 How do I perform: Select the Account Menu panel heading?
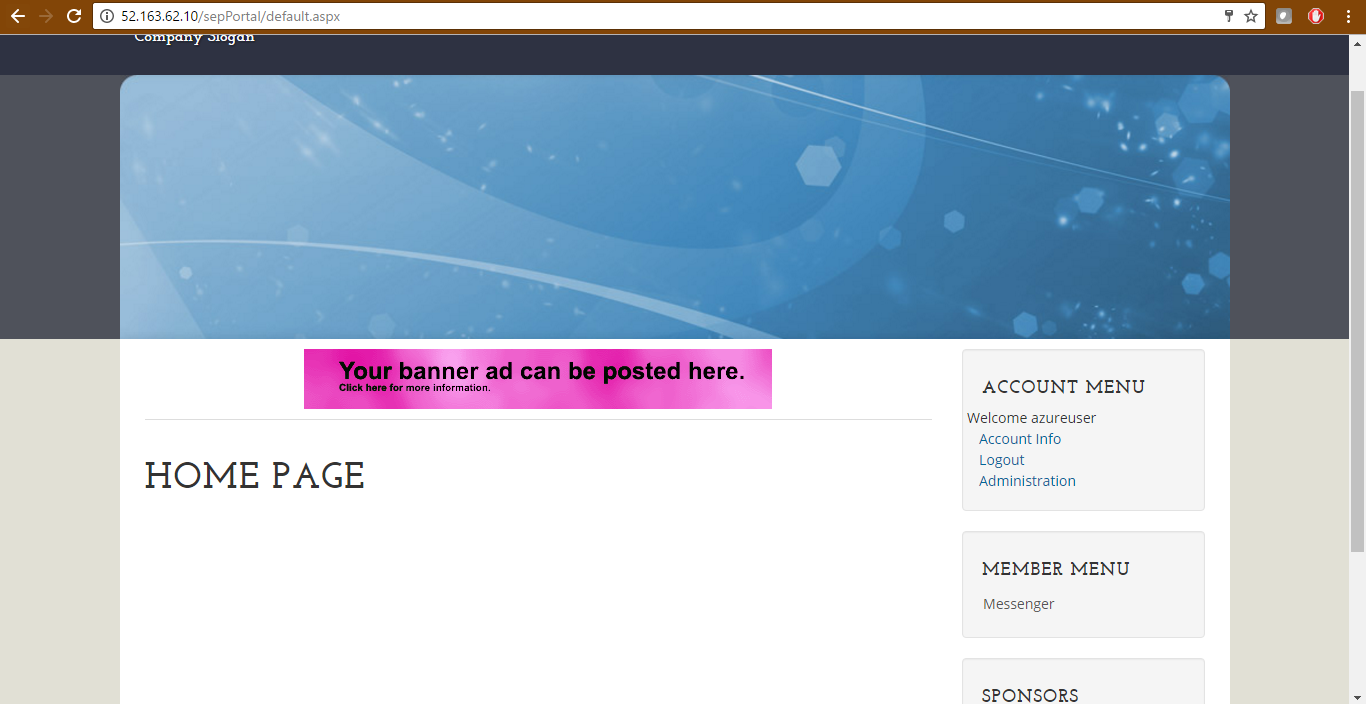(x=1063, y=388)
